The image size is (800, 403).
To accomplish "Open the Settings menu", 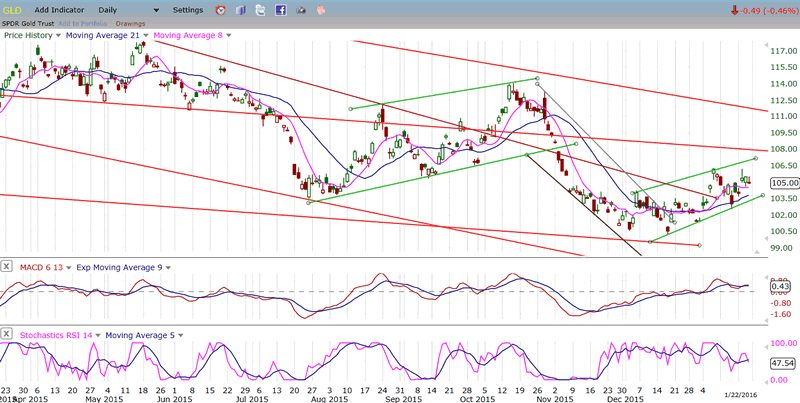I will [x=190, y=10].
